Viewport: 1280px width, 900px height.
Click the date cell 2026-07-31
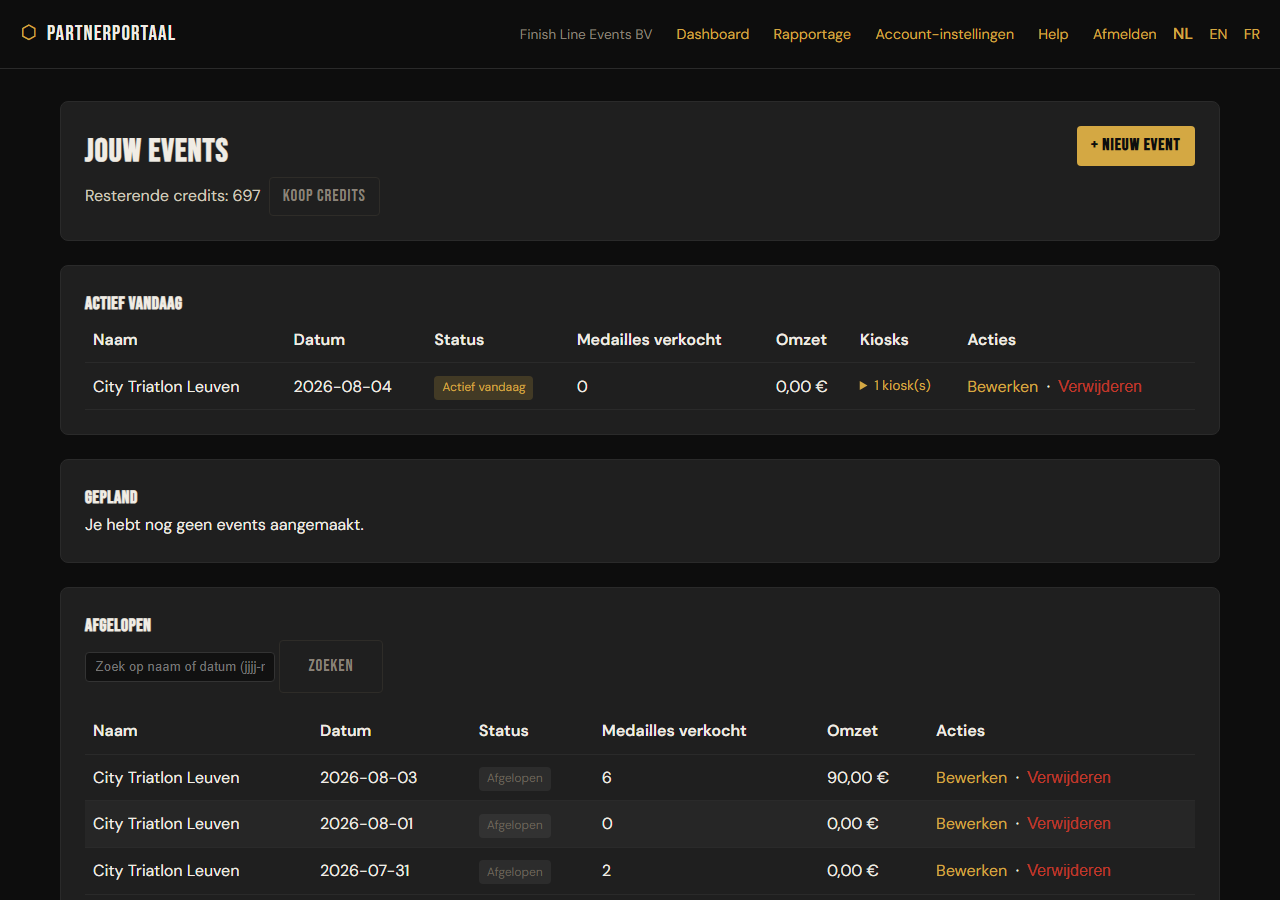(365, 871)
